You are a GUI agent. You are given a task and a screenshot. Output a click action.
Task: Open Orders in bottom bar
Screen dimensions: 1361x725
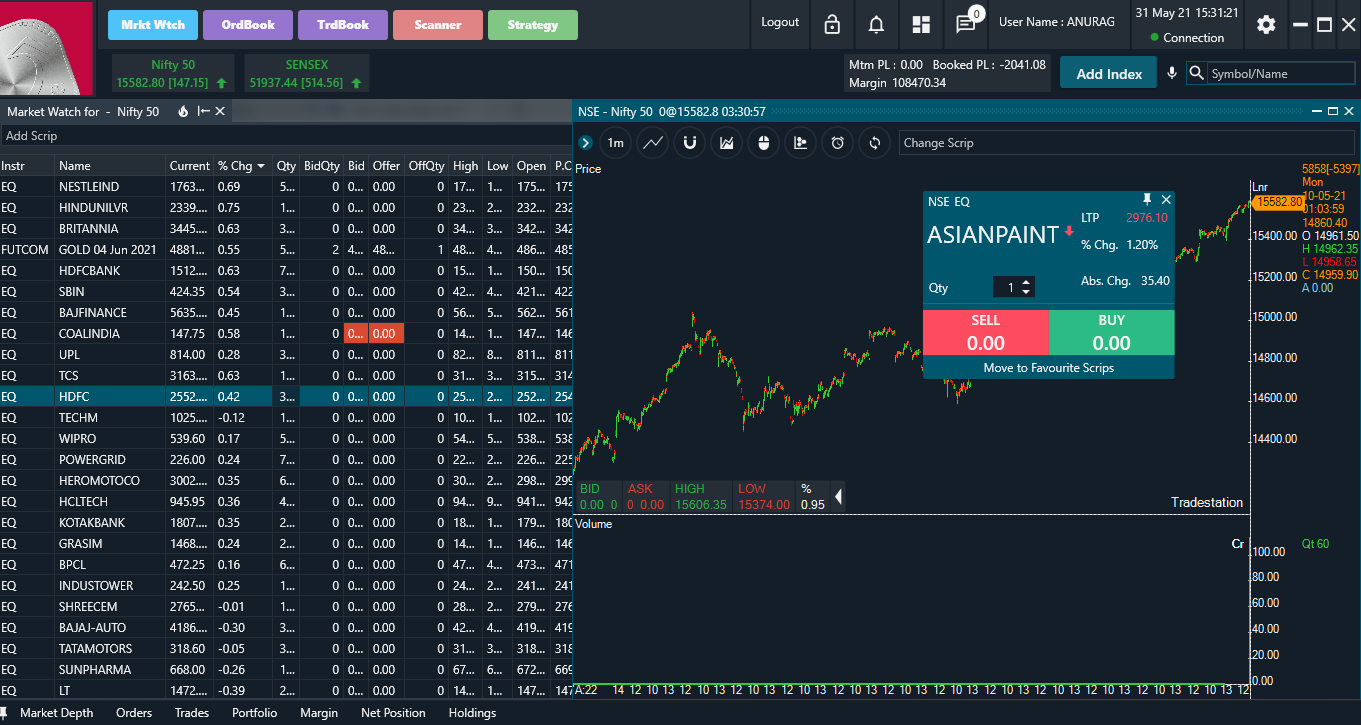coord(134,713)
